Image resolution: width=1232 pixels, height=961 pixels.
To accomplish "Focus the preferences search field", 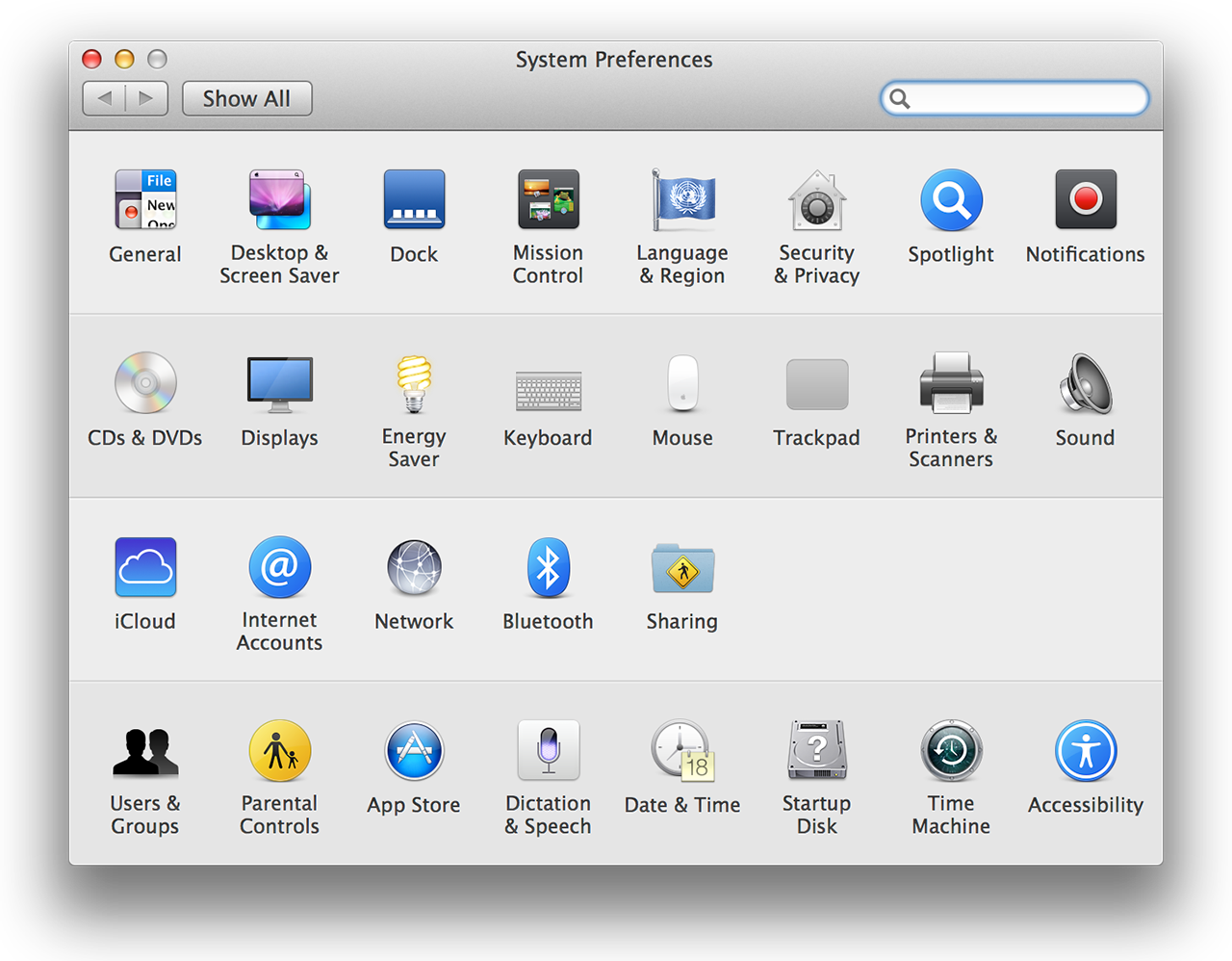I will [1014, 98].
